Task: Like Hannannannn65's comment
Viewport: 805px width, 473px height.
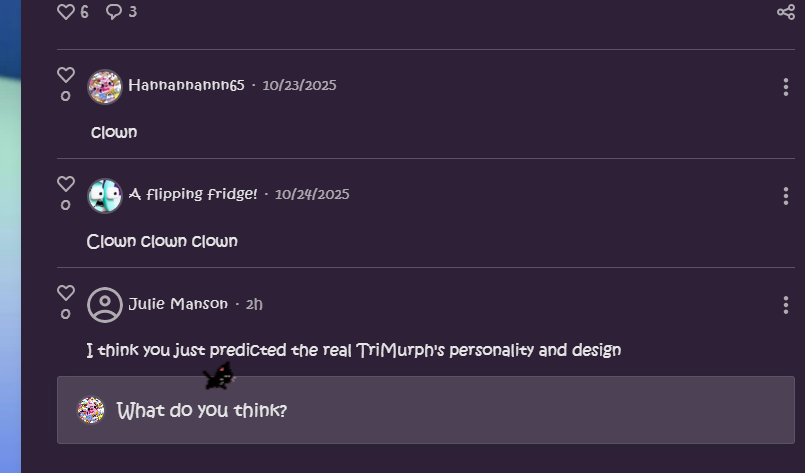Action: [x=66, y=75]
